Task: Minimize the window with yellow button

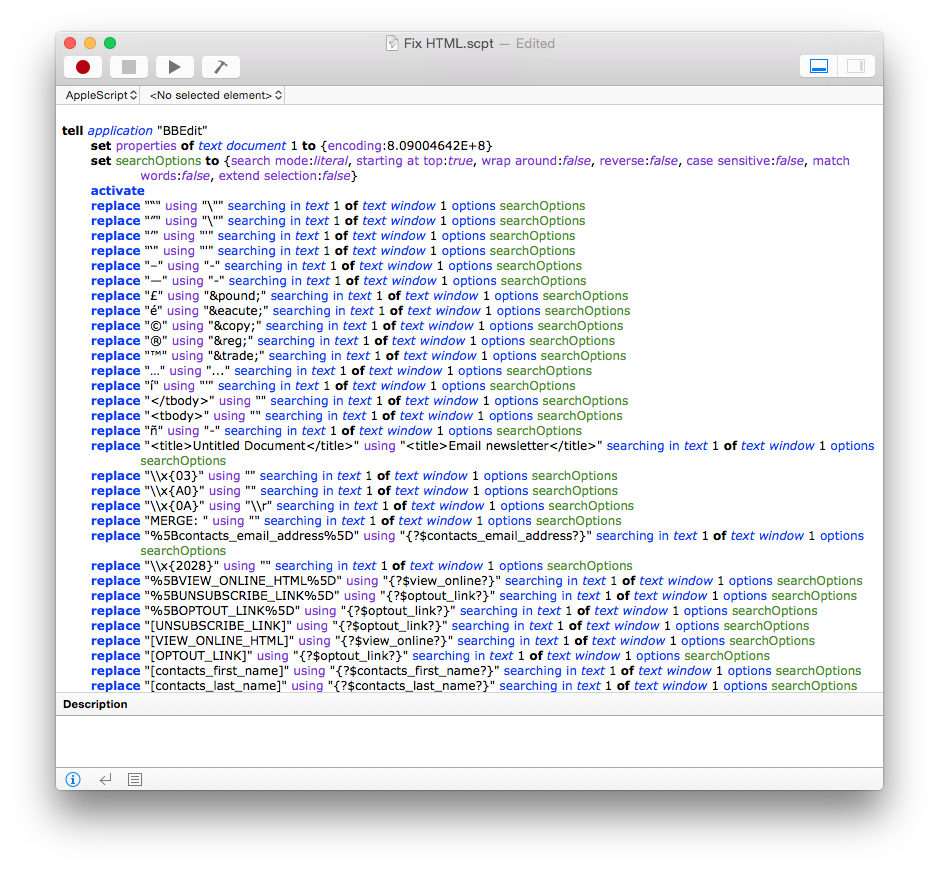Action: click(90, 43)
